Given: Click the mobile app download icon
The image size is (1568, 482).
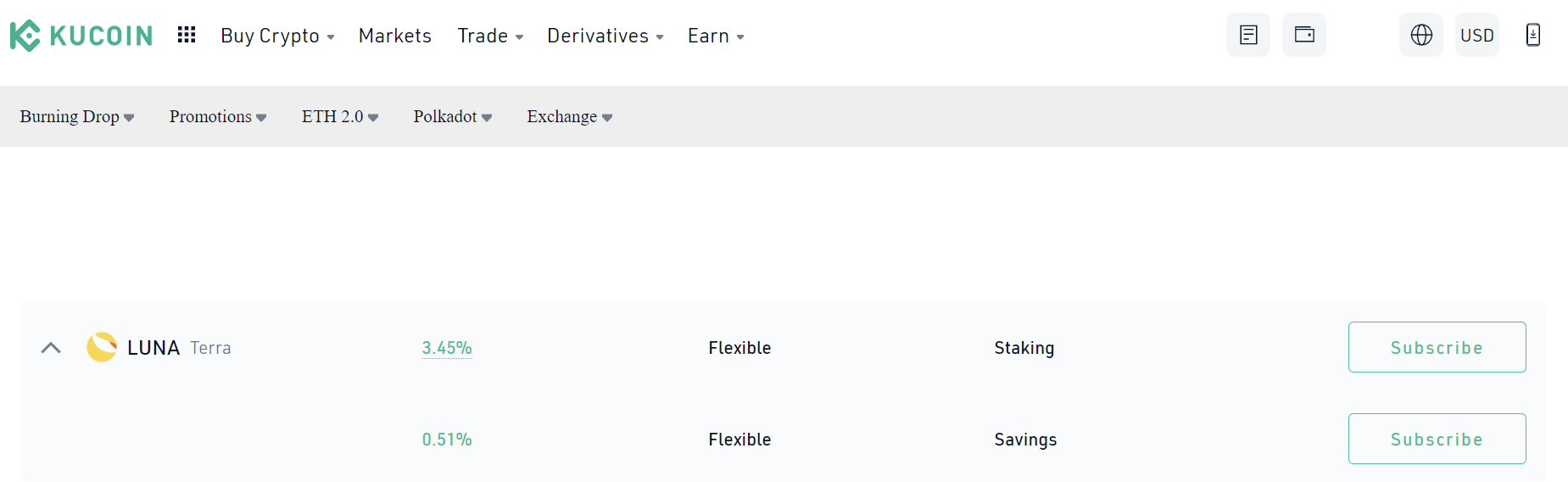Looking at the screenshot, I should pos(1532,35).
